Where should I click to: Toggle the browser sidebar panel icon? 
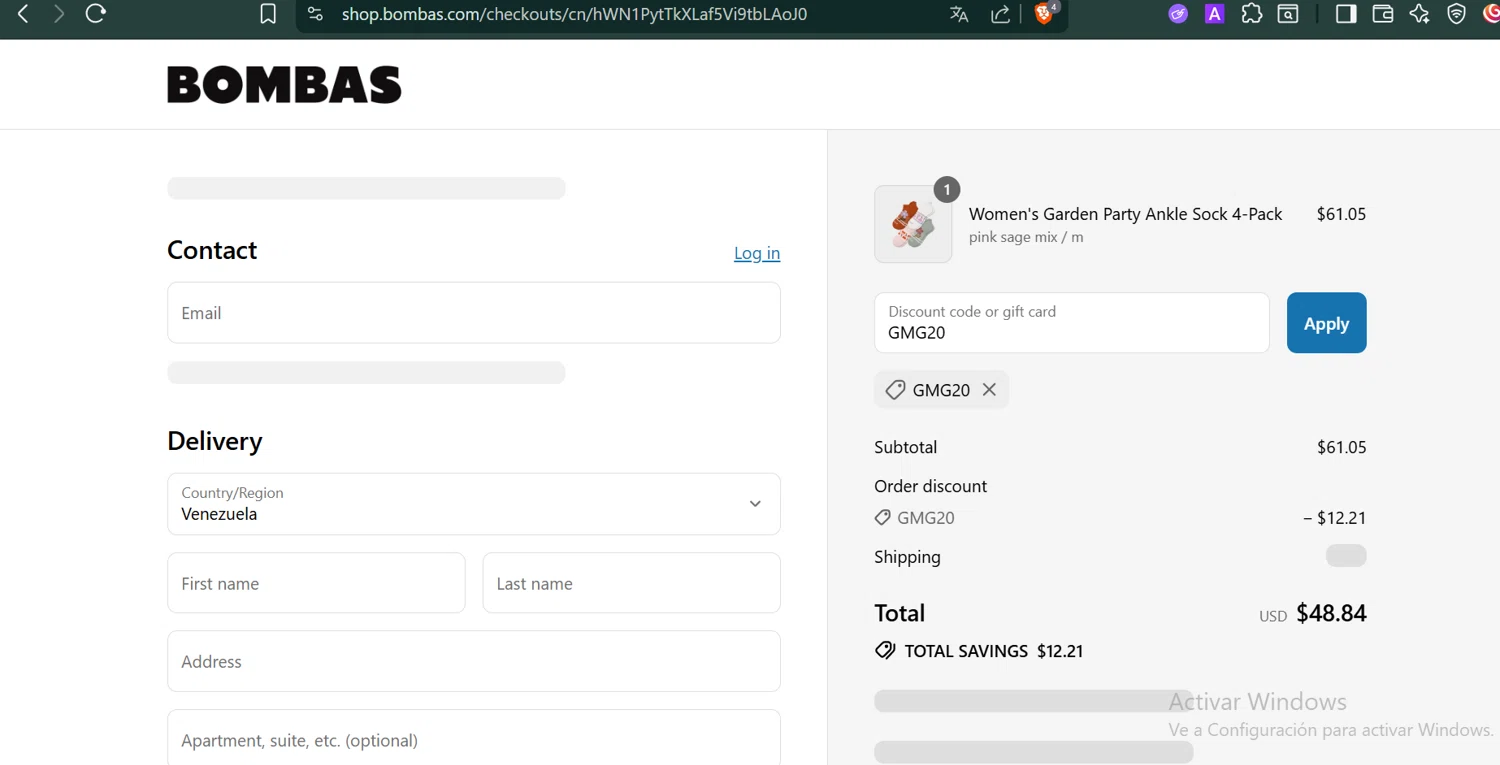click(x=1346, y=14)
